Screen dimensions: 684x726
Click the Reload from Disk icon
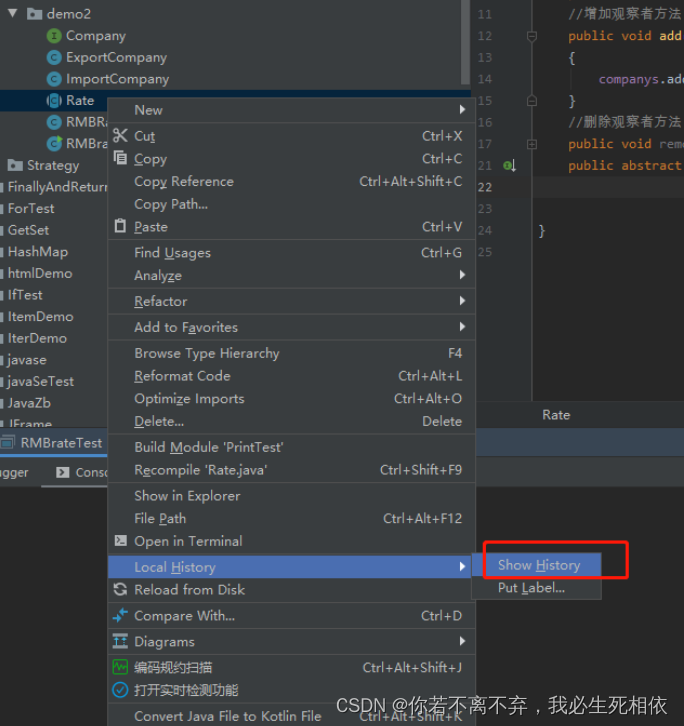(120, 589)
